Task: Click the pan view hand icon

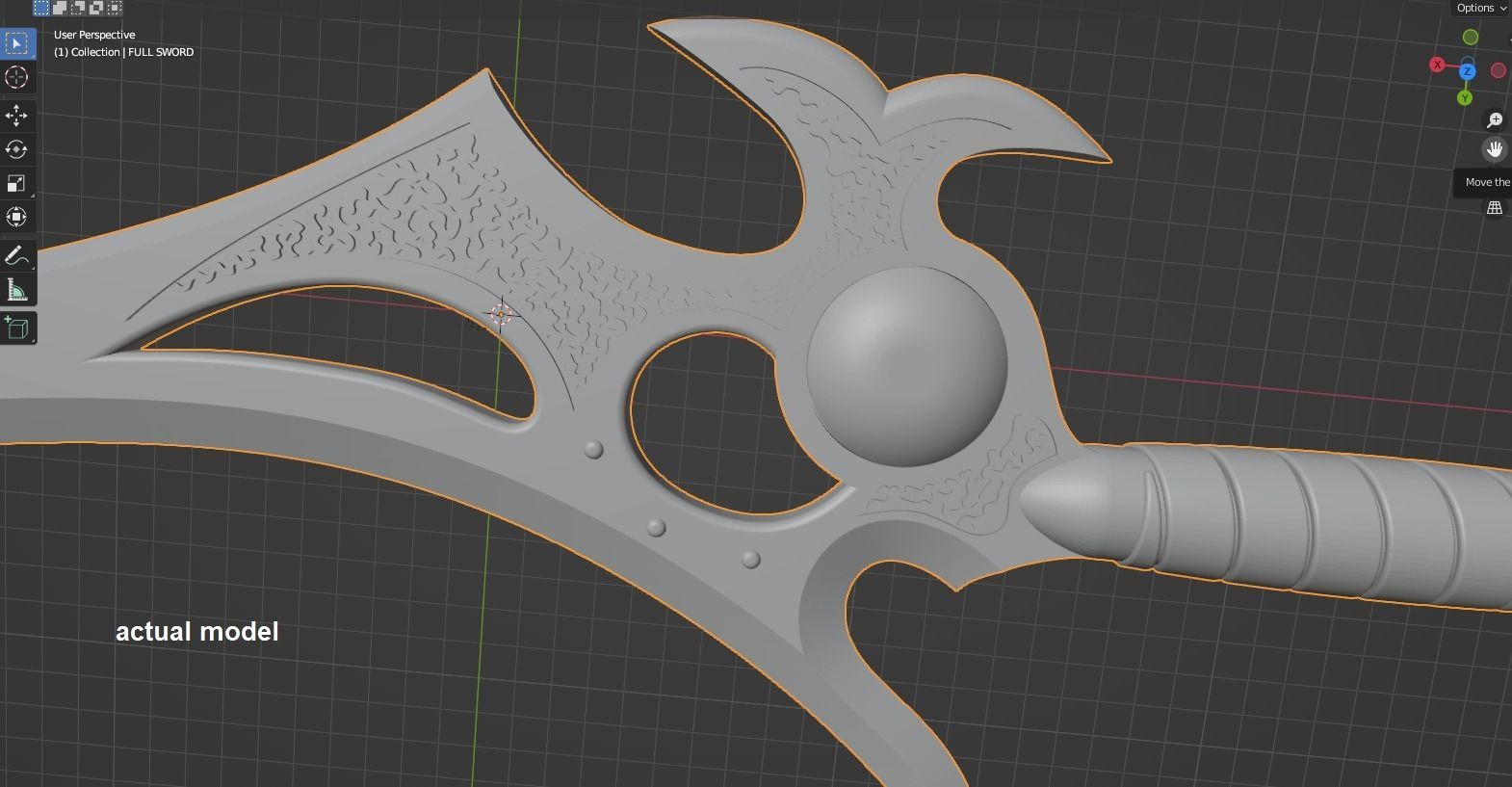Action: point(1495,149)
